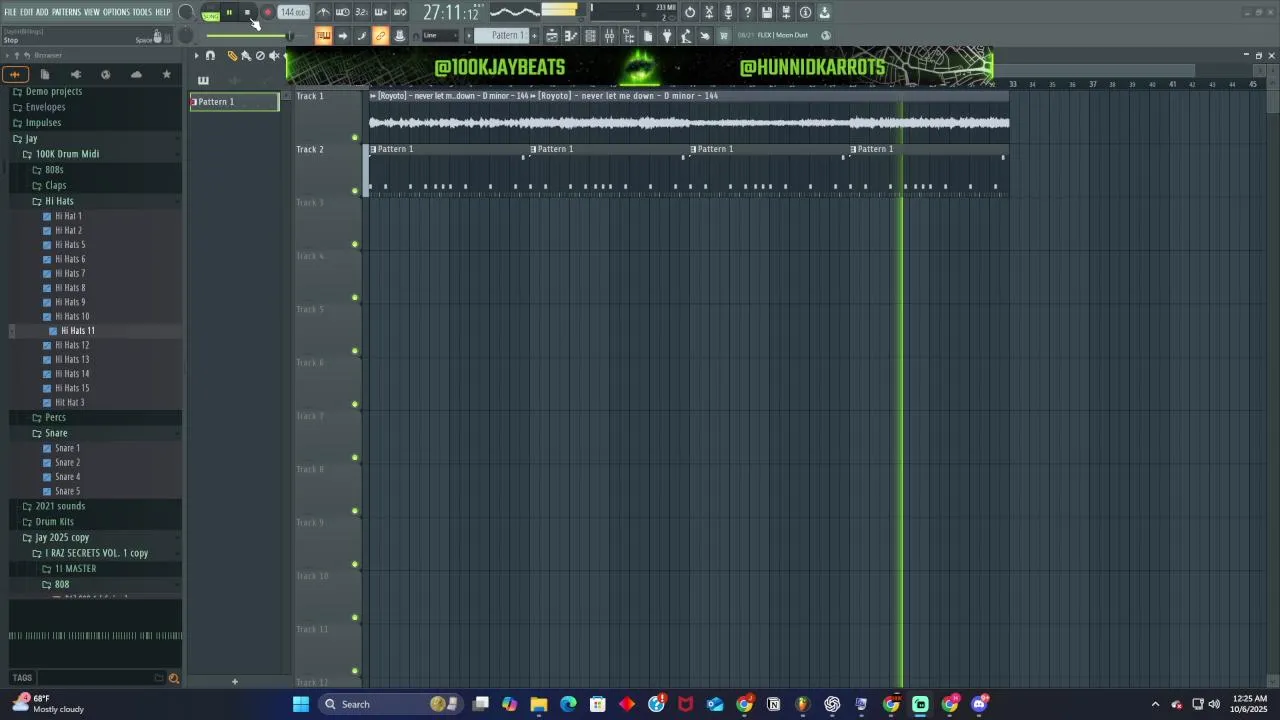Open the audio editor scissors icon
The height and width of the screenshot is (720, 1280).
[709, 12]
